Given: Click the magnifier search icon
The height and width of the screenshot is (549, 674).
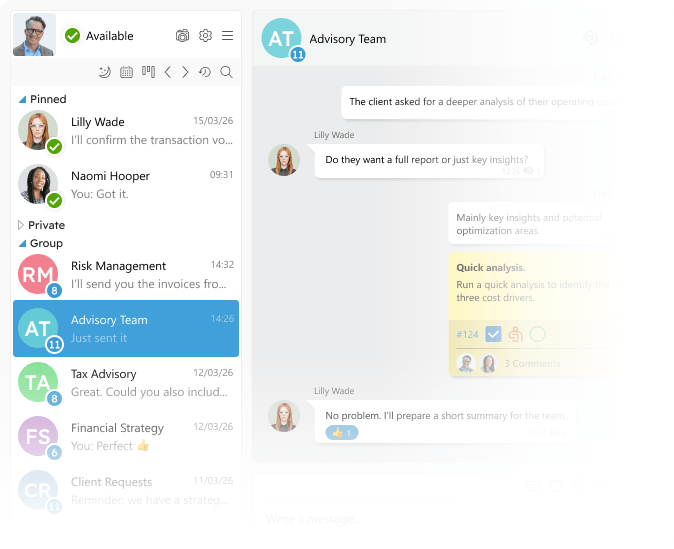Looking at the screenshot, I should pyautogui.click(x=227, y=72).
